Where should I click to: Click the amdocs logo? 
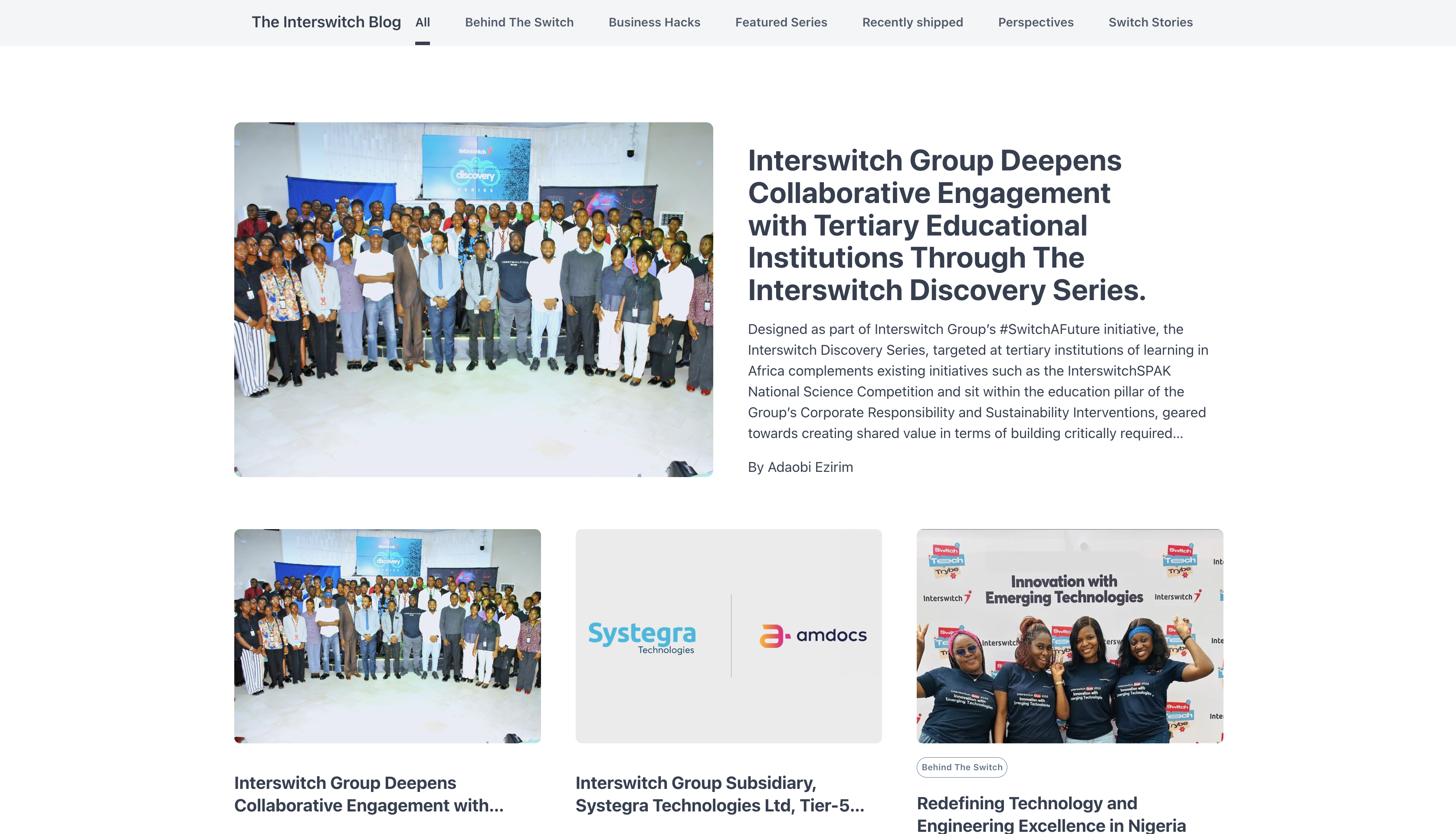click(x=813, y=635)
